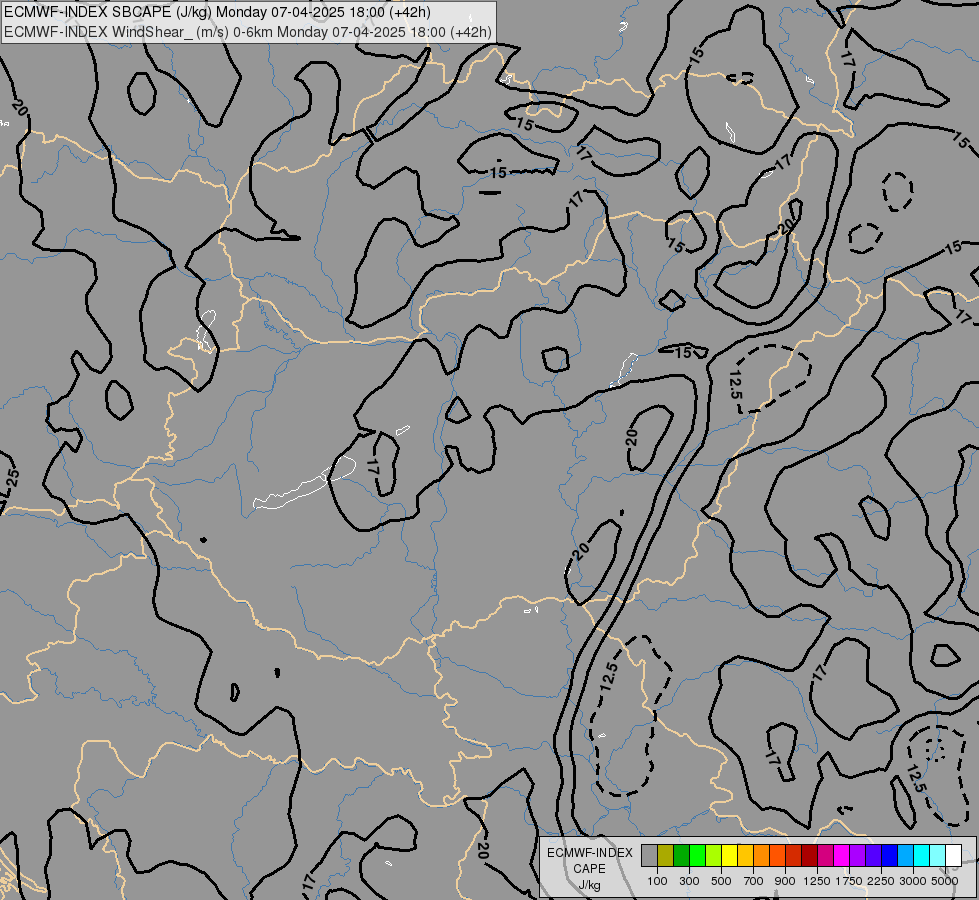Click the 1250 legend tick label
This screenshot has height=900, width=979.
[817, 881]
